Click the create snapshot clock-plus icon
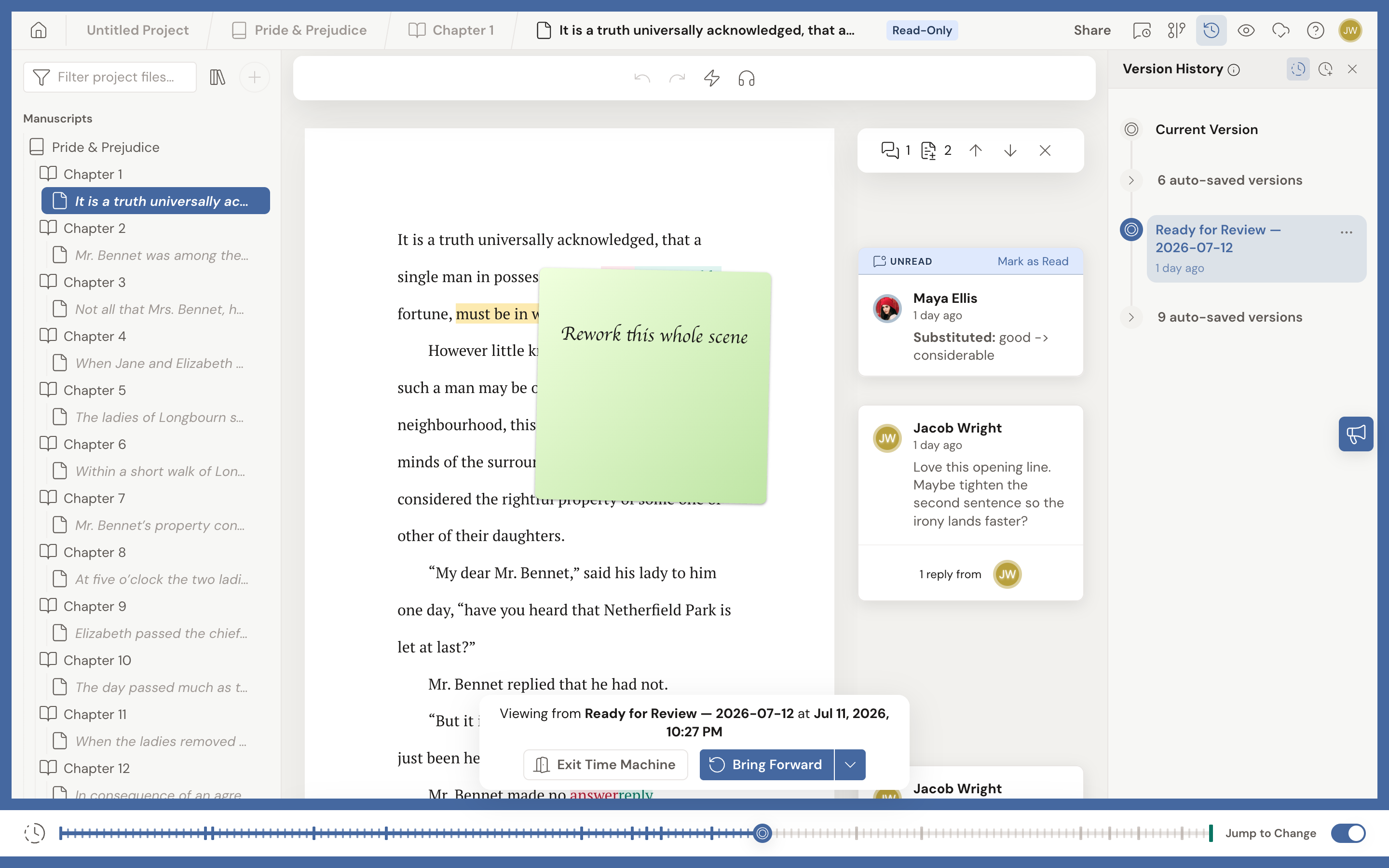1389x868 pixels. (x=1325, y=69)
